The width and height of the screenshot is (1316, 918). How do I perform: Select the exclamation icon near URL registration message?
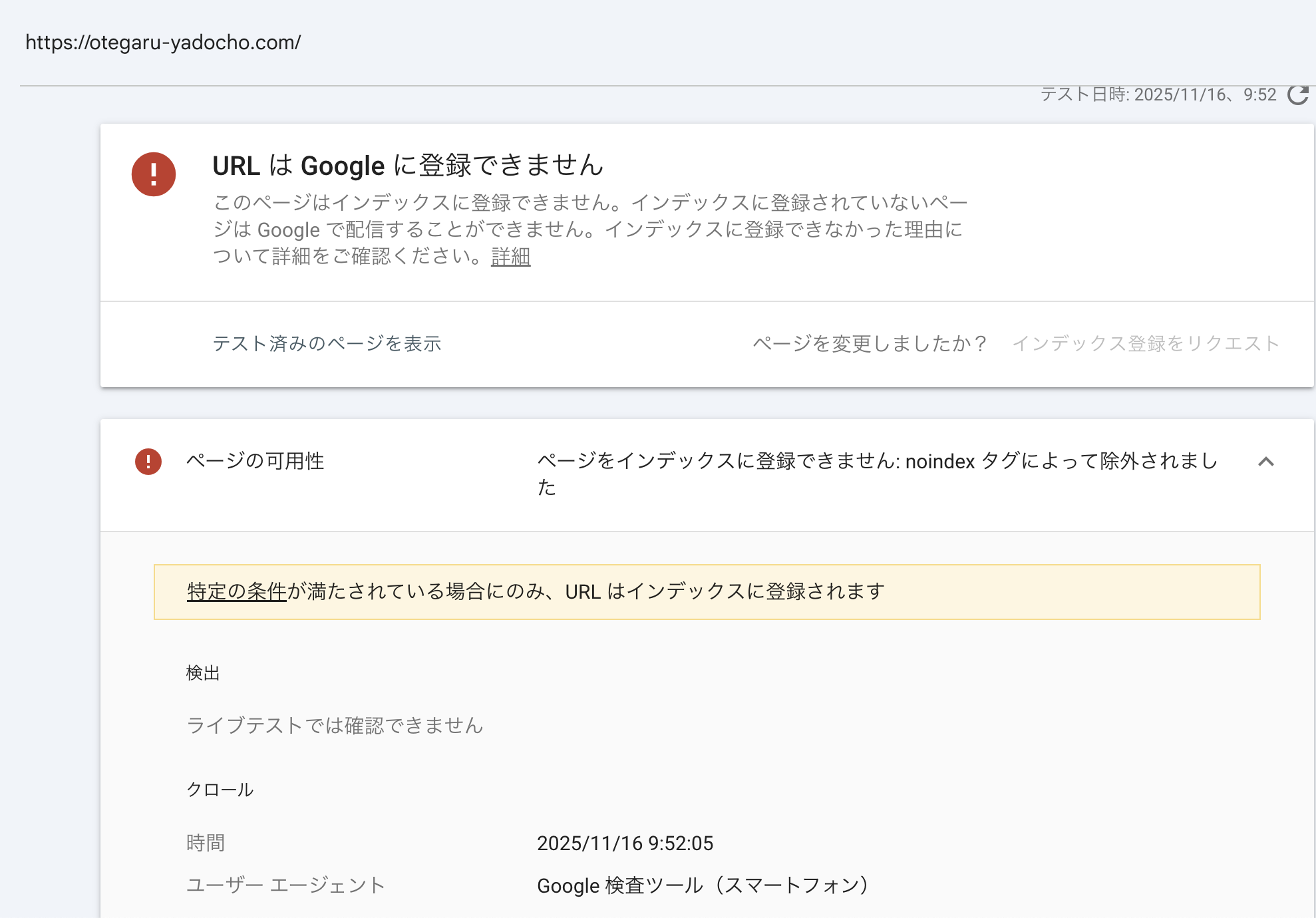[153, 172]
